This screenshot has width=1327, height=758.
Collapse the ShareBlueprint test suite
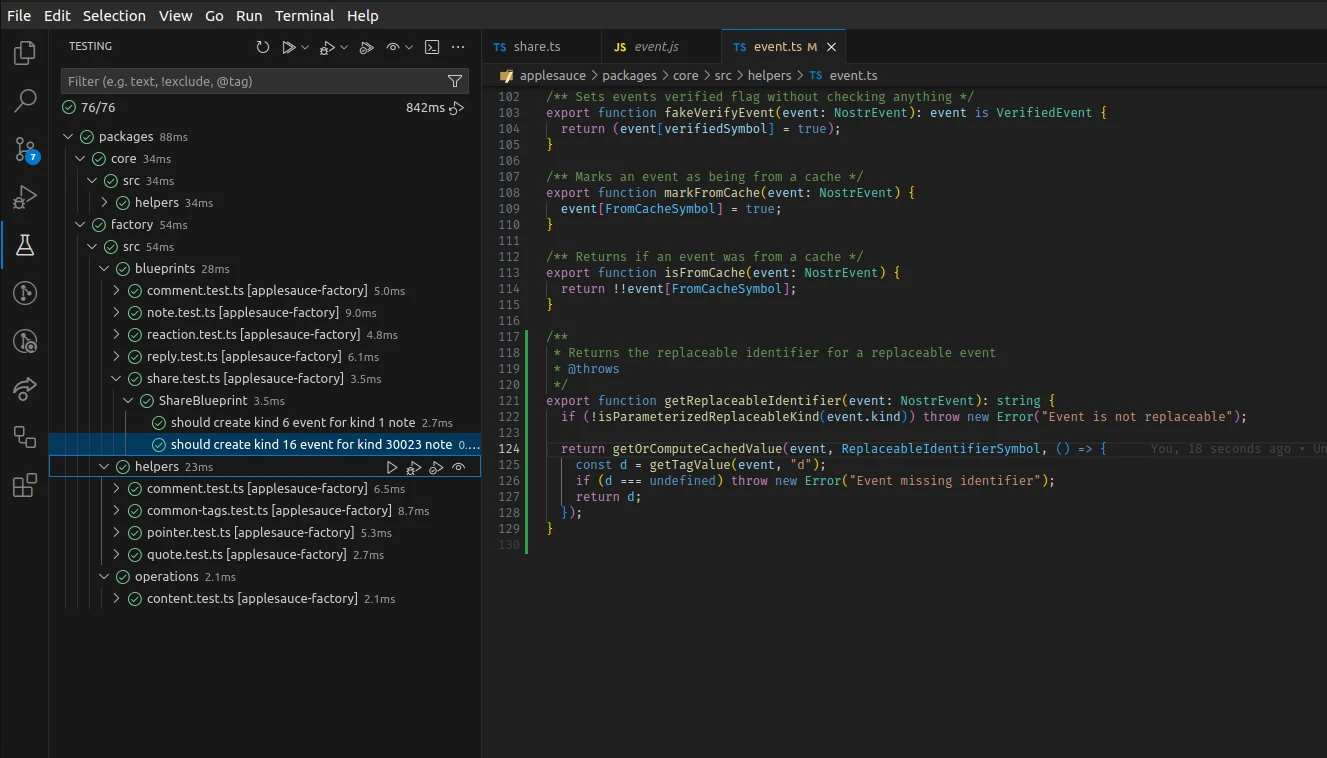click(x=128, y=401)
